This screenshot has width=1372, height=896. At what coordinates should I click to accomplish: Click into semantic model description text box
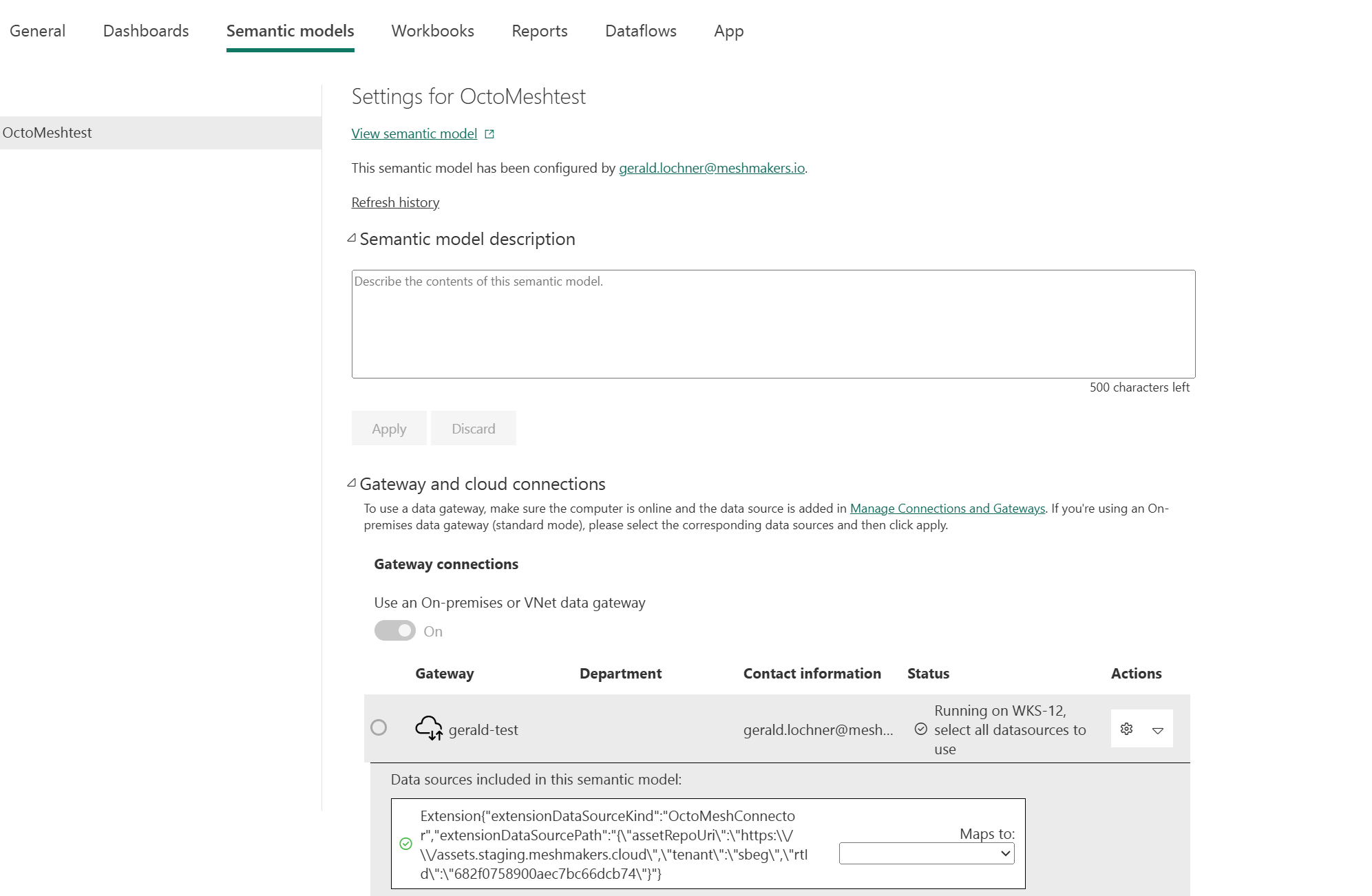[773, 324]
